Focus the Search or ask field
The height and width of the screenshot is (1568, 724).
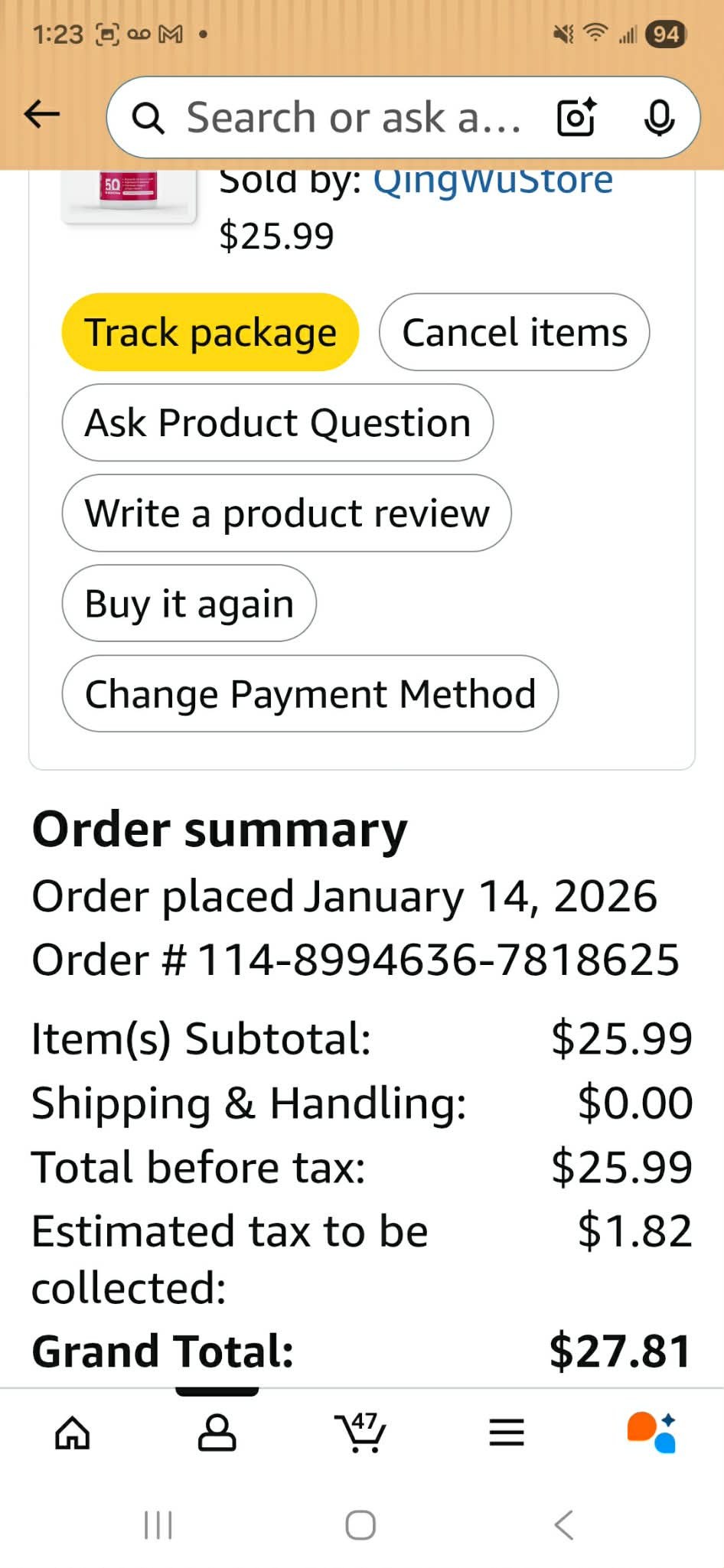pyautogui.click(x=352, y=117)
